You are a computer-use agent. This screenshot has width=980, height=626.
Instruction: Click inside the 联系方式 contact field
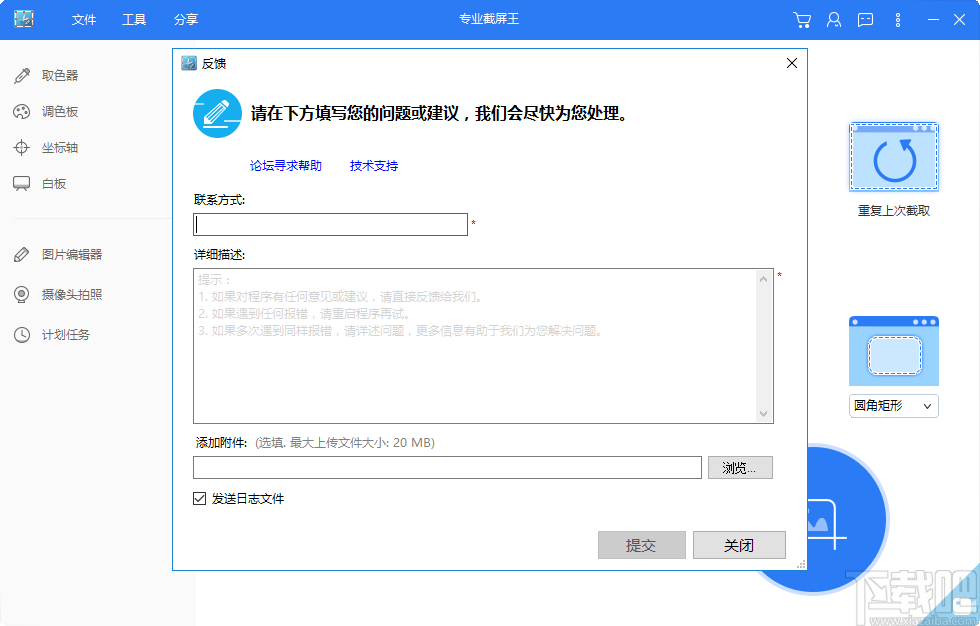(330, 224)
